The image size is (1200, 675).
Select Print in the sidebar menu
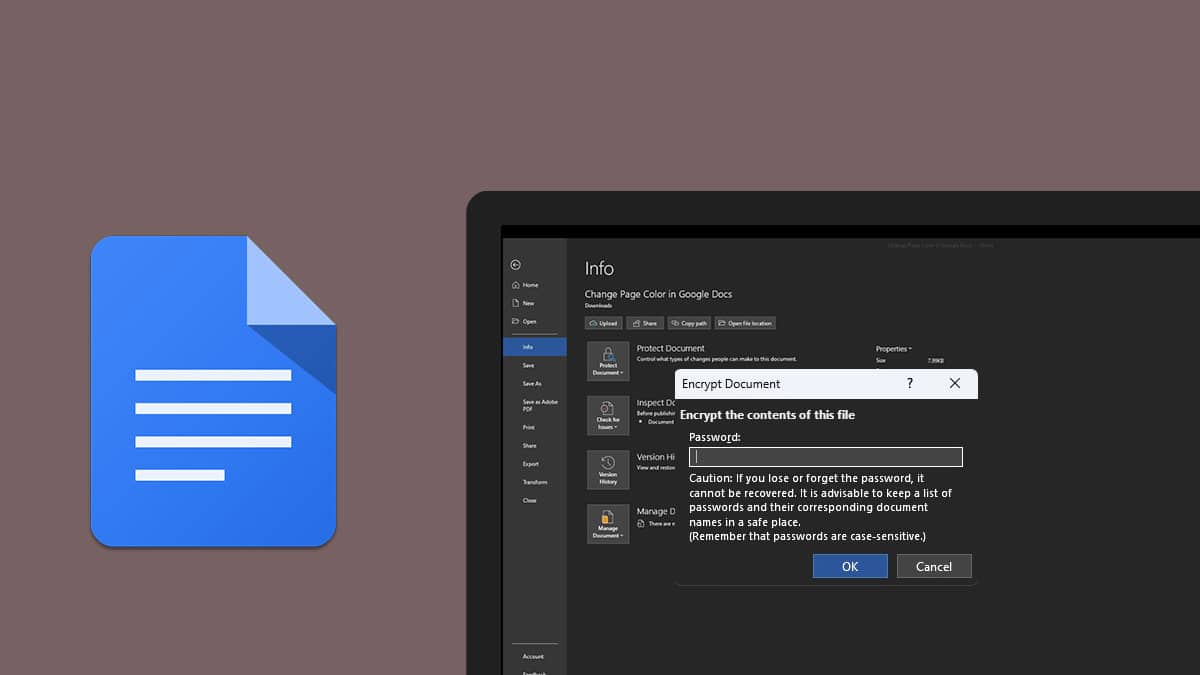click(x=528, y=427)
